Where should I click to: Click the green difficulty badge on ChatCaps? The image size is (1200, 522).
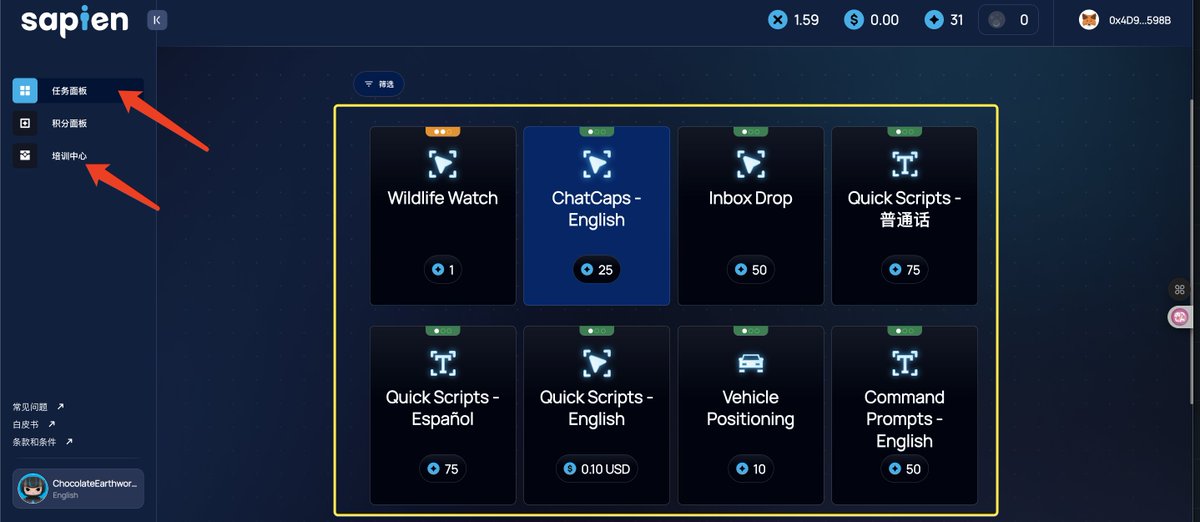[x=597, y=131]
